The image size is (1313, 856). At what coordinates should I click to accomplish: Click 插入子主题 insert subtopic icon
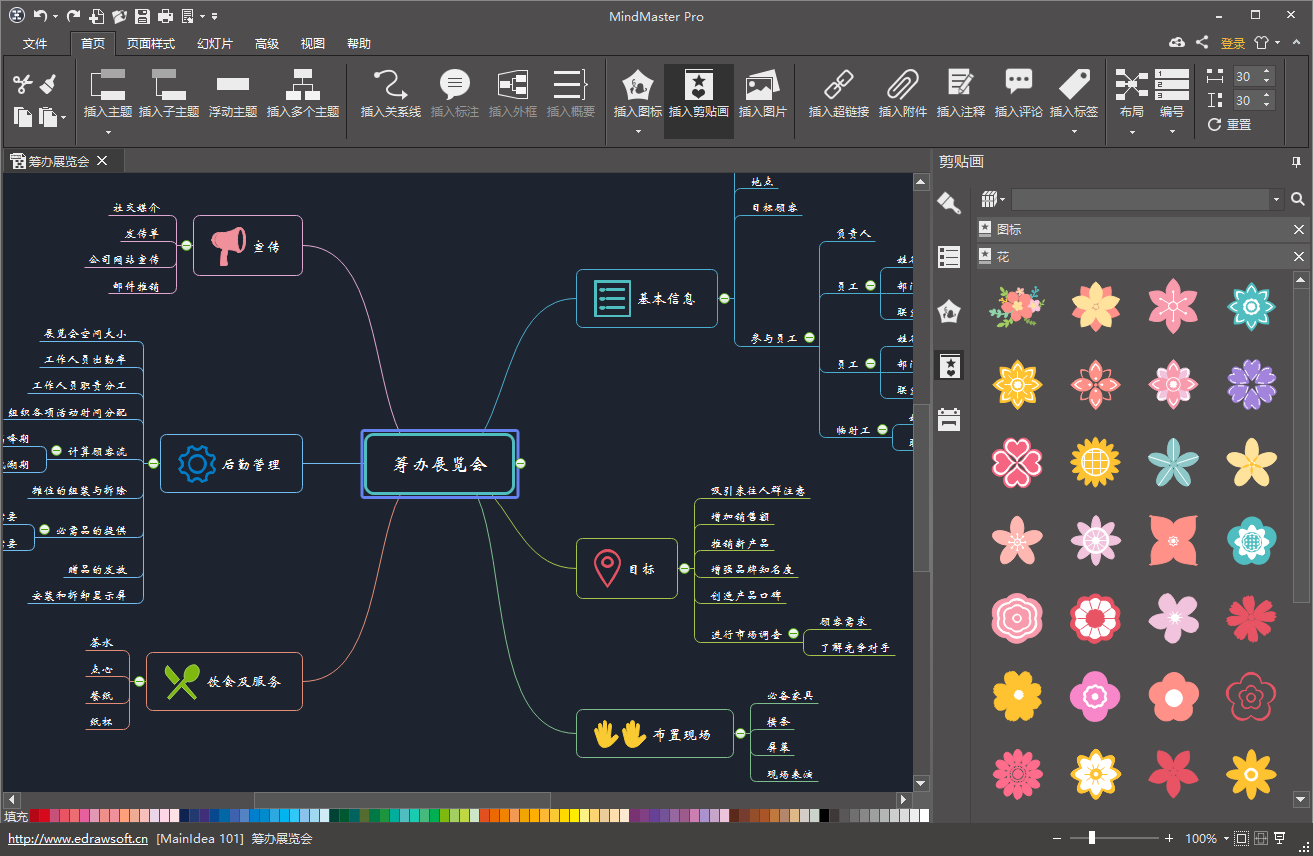pyautogui.click(x=169, y=85)
